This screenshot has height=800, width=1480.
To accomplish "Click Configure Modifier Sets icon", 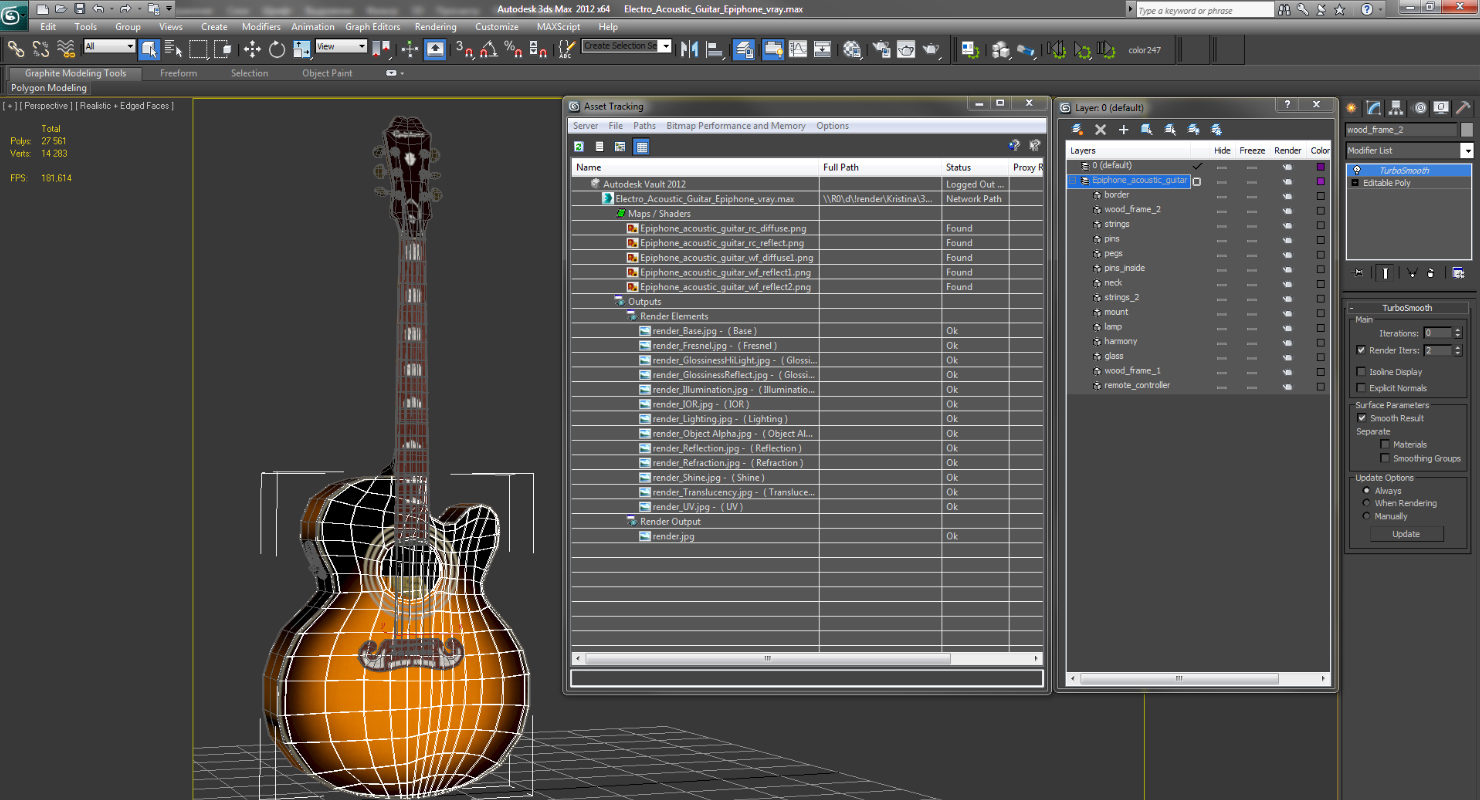I will click(x=1458, y=273).
